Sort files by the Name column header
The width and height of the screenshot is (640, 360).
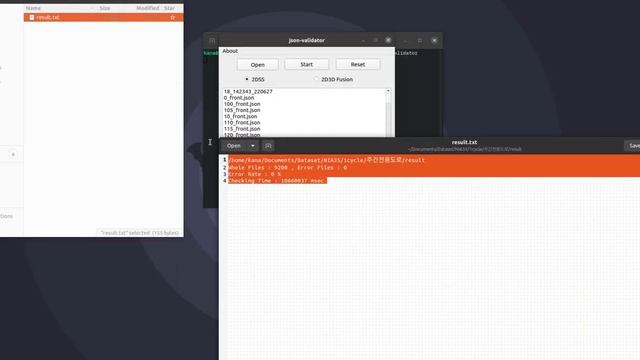pos(33,8)
